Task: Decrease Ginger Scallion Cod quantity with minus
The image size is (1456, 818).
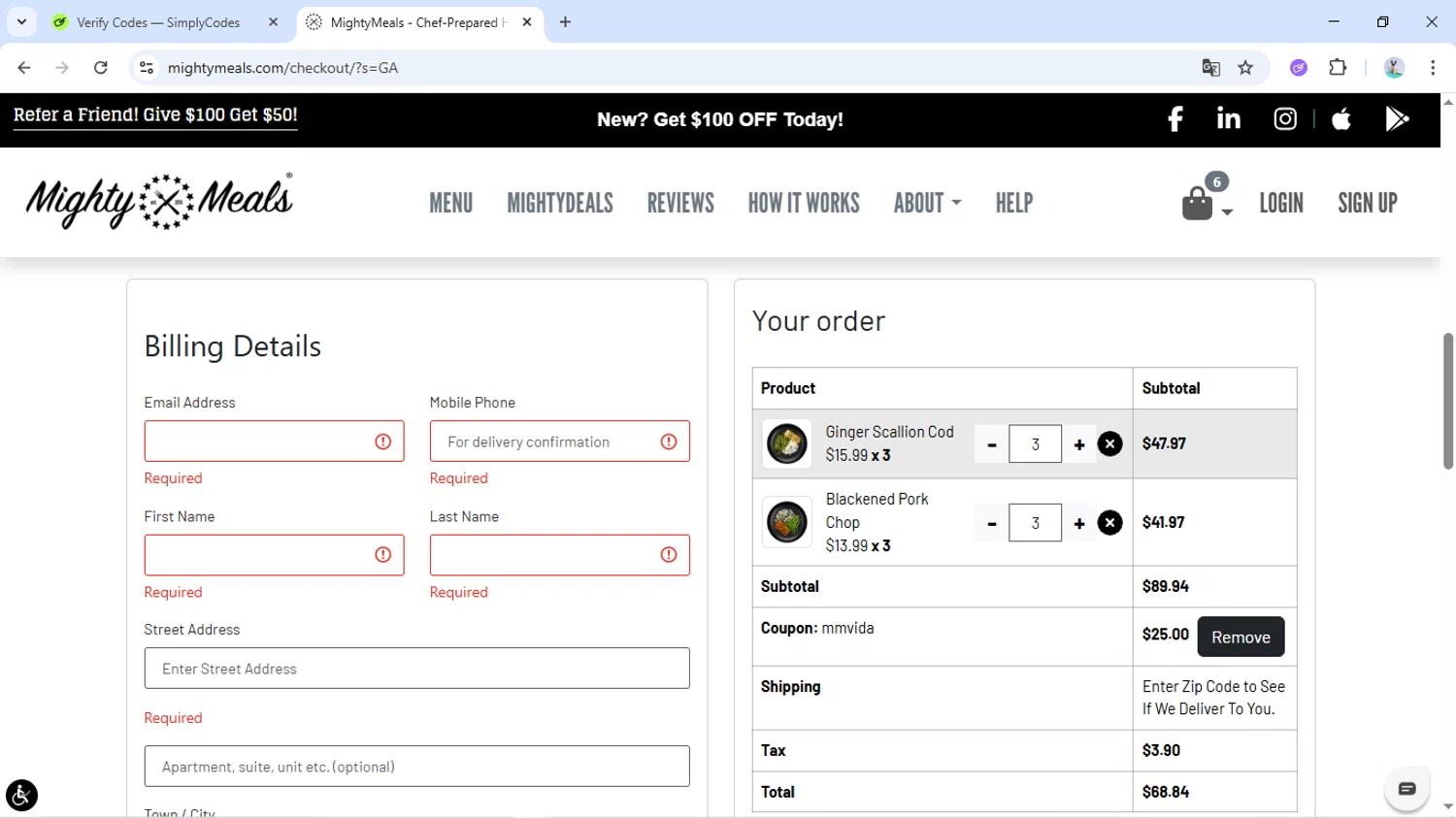Action: [992, 444]
